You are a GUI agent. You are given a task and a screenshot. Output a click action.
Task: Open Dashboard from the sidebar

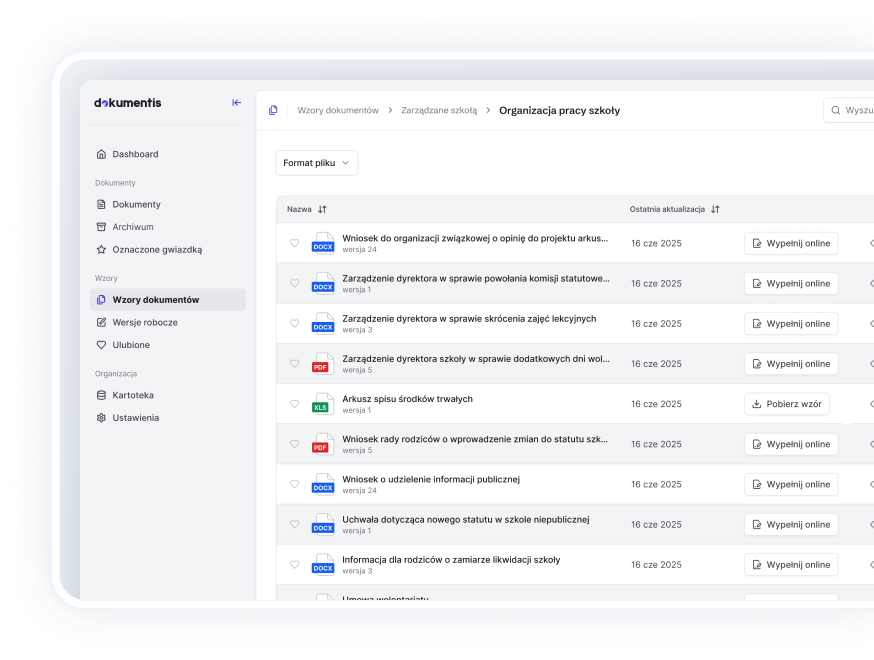135,154
